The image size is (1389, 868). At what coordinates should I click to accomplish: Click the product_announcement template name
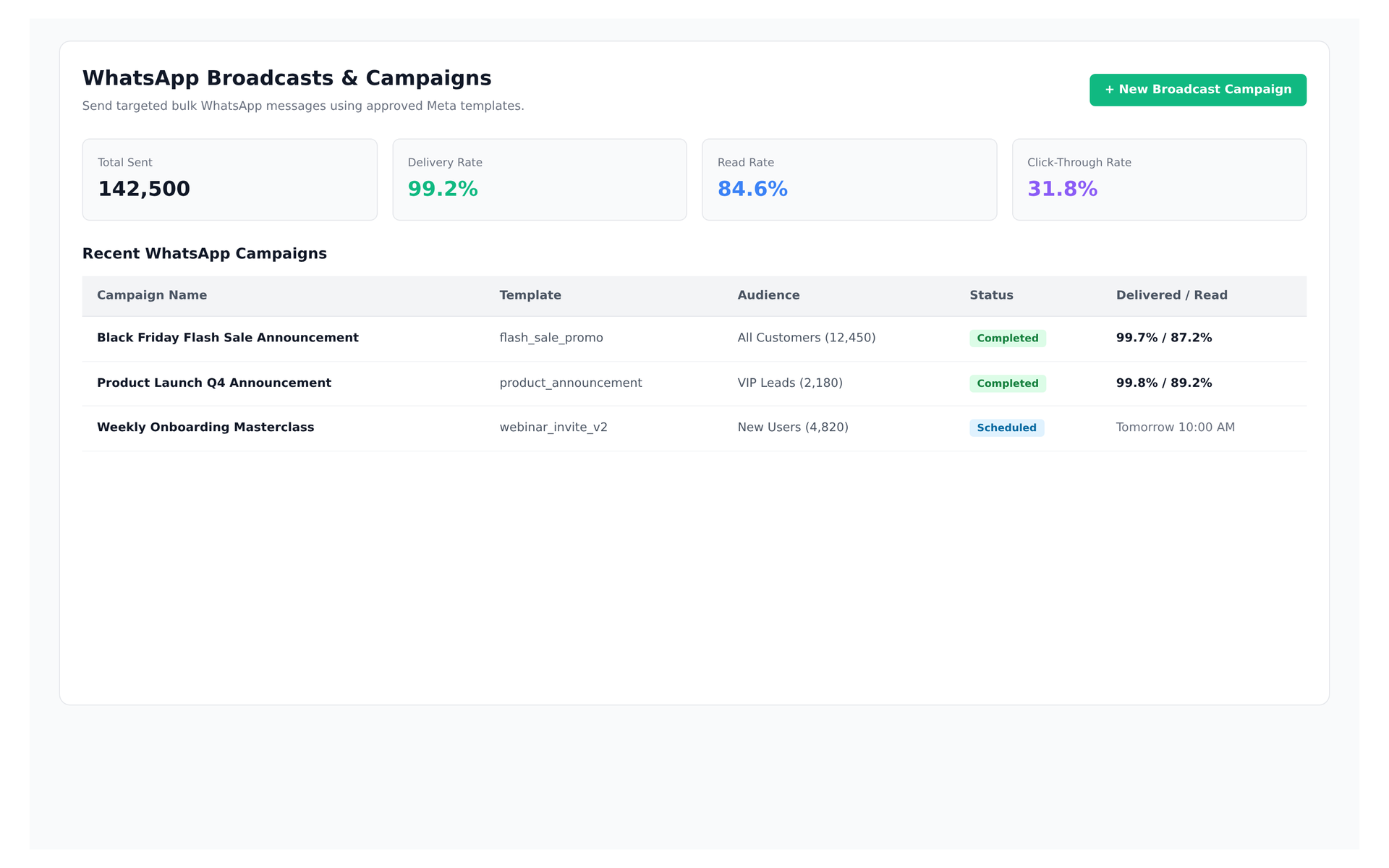coord(571,383)
